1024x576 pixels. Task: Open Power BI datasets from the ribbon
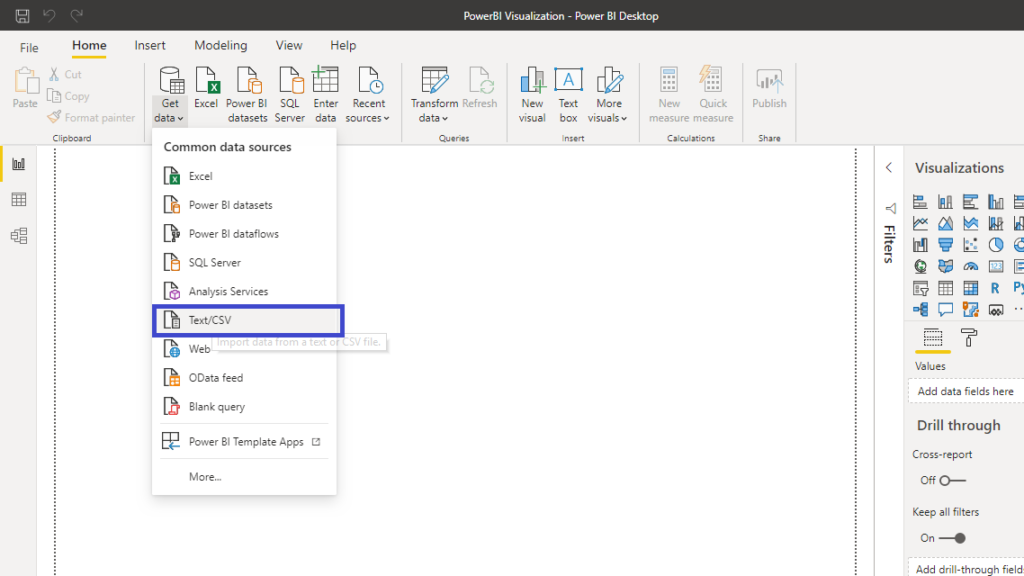(x=247, y=95)
